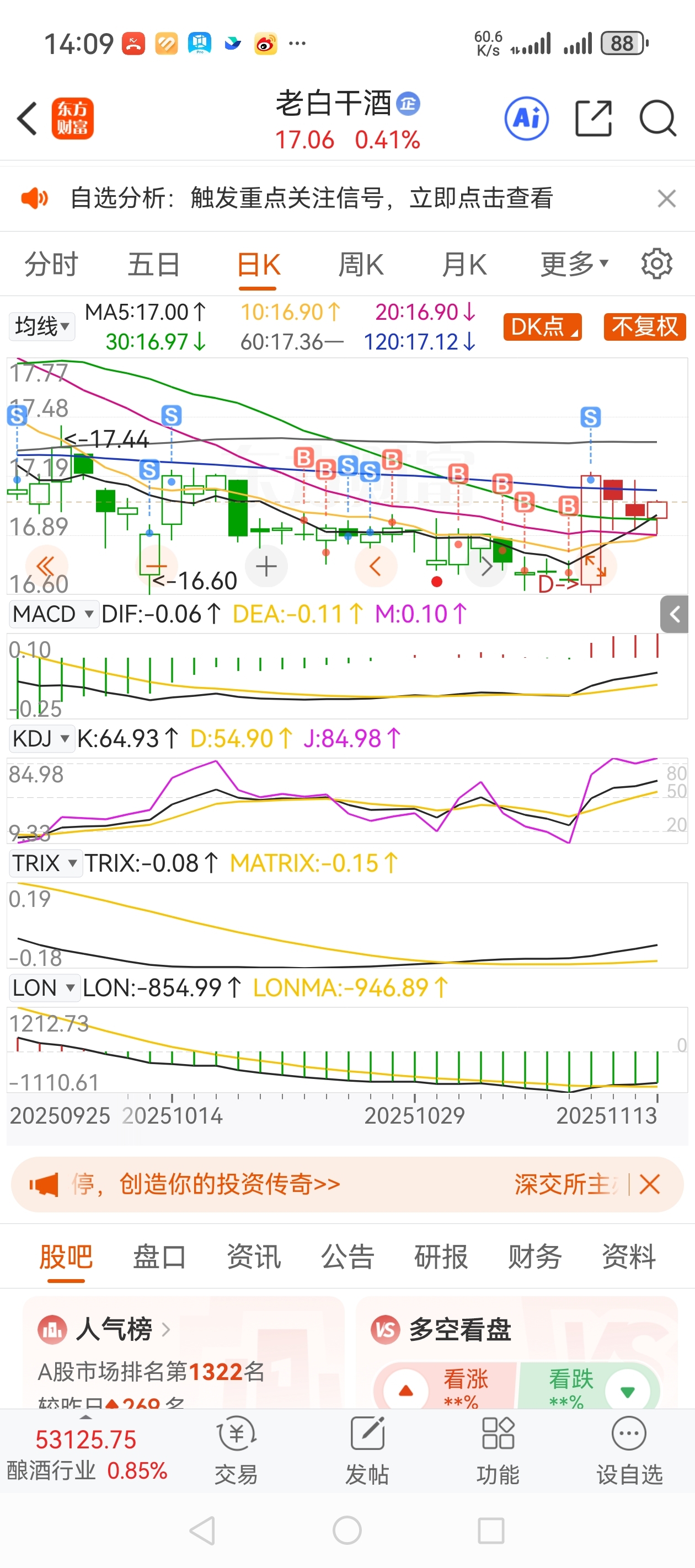
Task: Tap the Android recent apps square
Action: pyautogui.click(x=491, y=1531)
